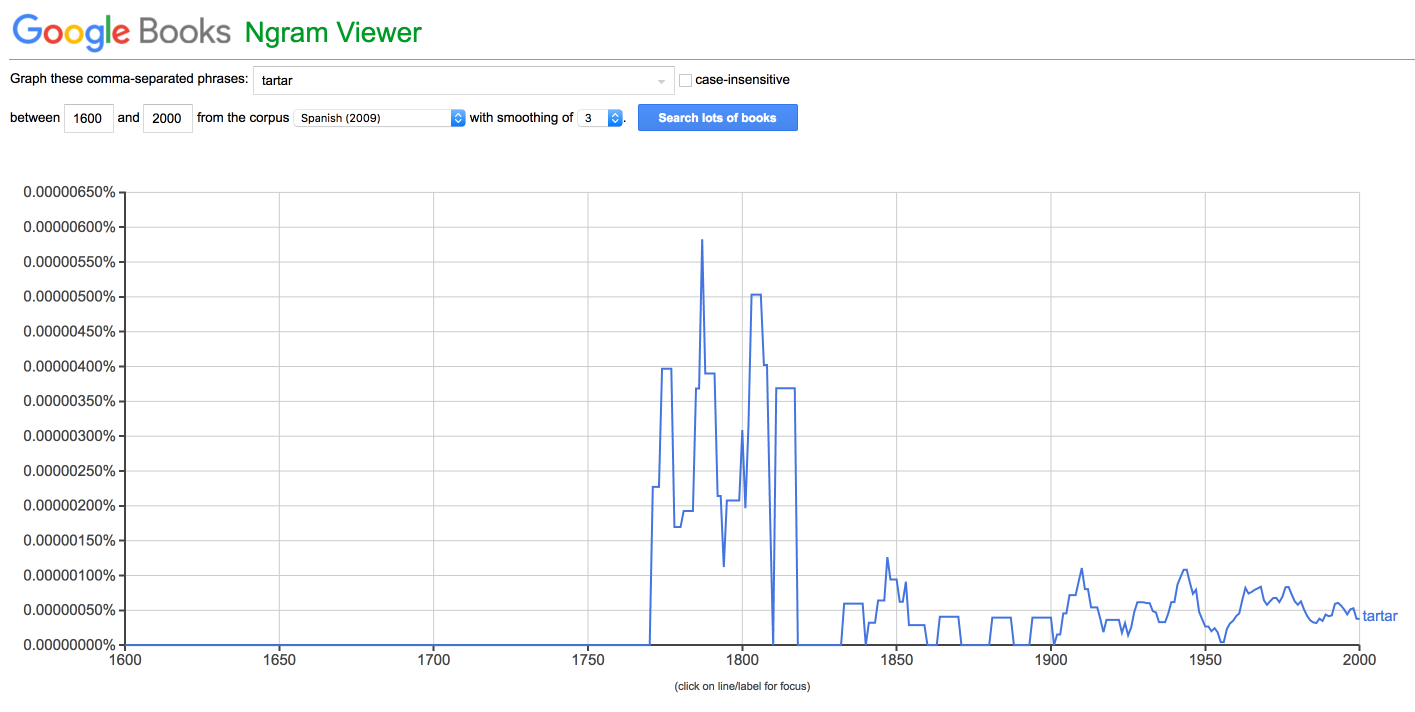This screenshot has width=1415, height=712.
Task: Toggle the case-insensitive checkbox
Action: [685, 80]
